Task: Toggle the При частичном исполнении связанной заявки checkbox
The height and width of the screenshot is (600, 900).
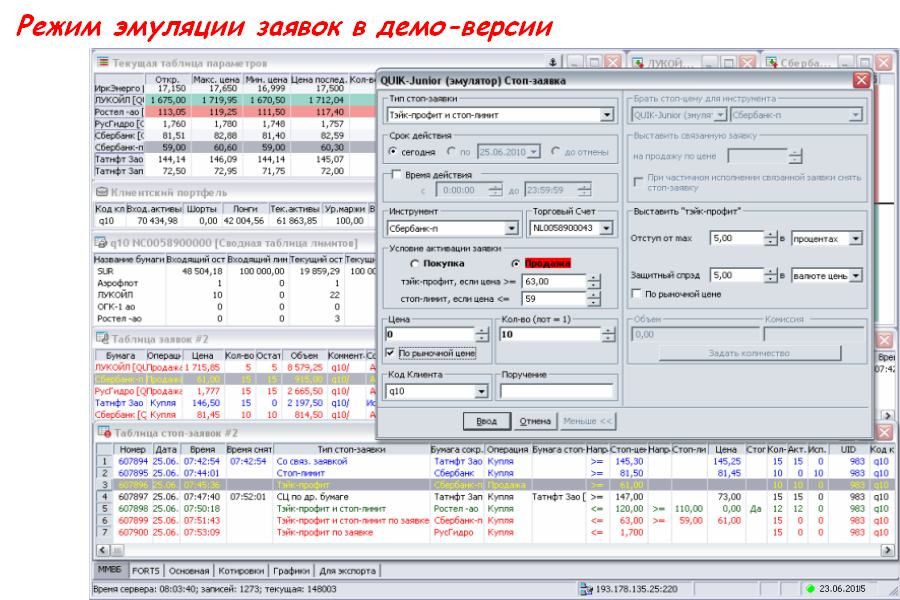Action: (x=638, y=181)
